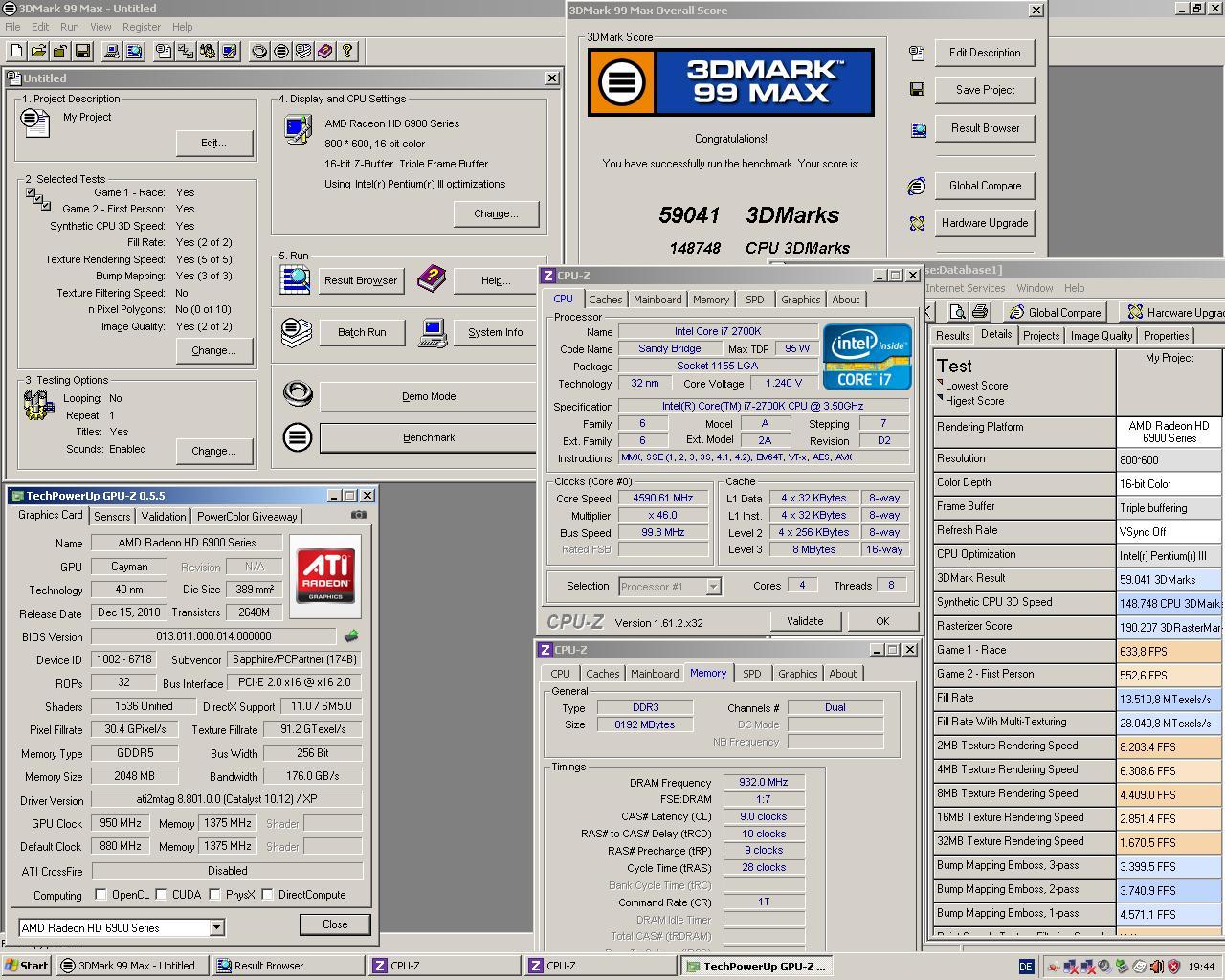Screen dimensions: 1225x980
Task: Click the 59.041 3DMarks result cell
Action: (1169, 579)
